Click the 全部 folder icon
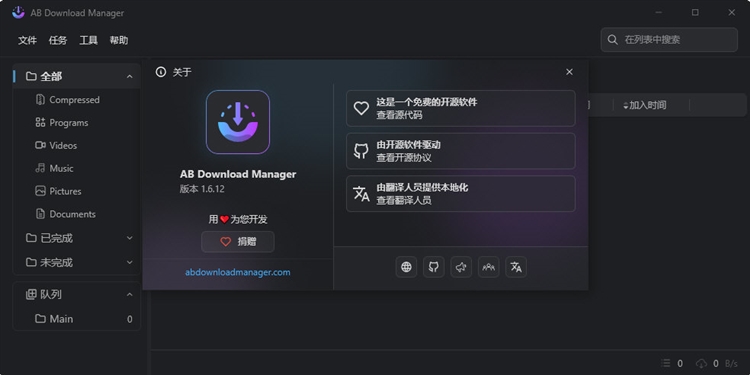750x375 pixels. pyautogui.click(x=31, y=77)
